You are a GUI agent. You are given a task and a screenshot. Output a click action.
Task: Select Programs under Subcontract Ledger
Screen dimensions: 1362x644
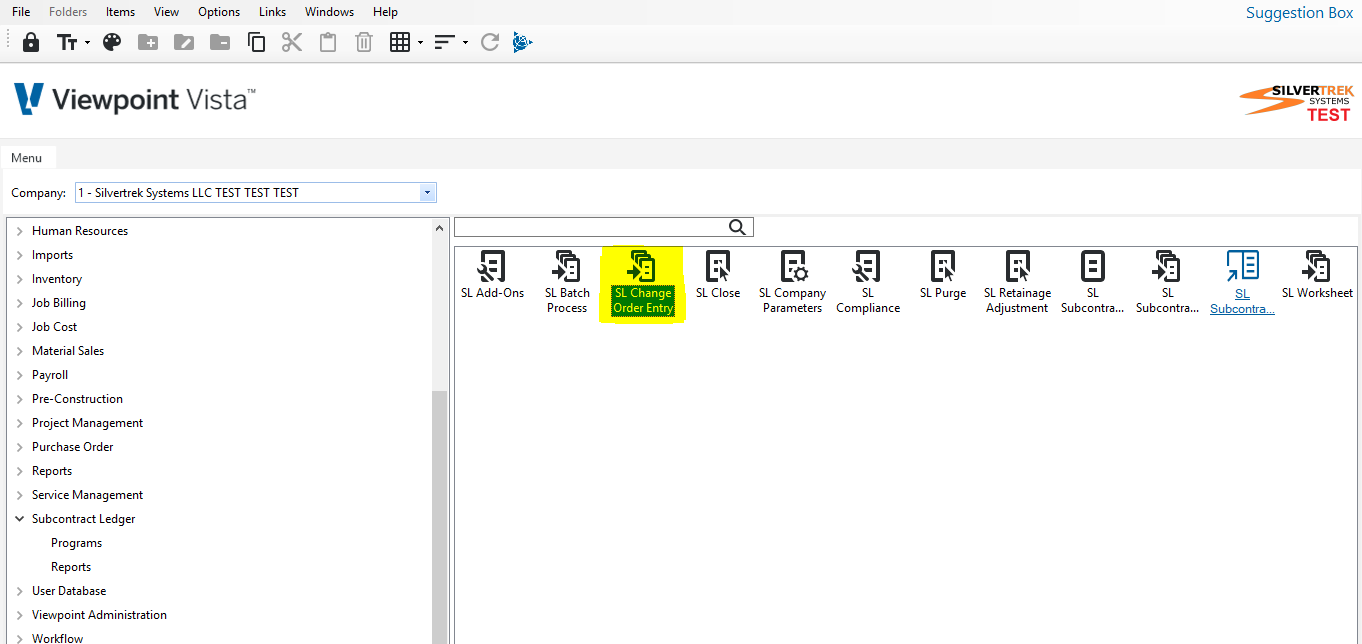click(x=77, y=543)
